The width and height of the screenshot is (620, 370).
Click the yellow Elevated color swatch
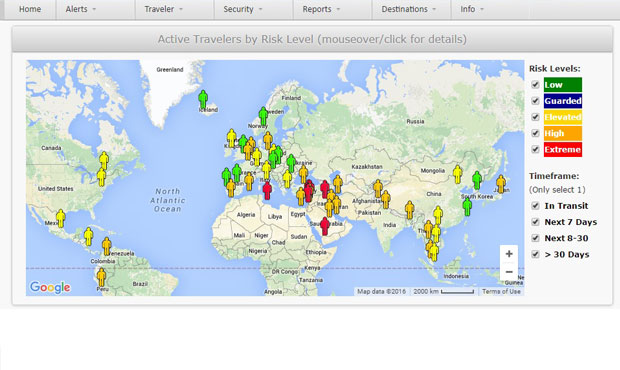pyautogui.click(x=563, y=117)
